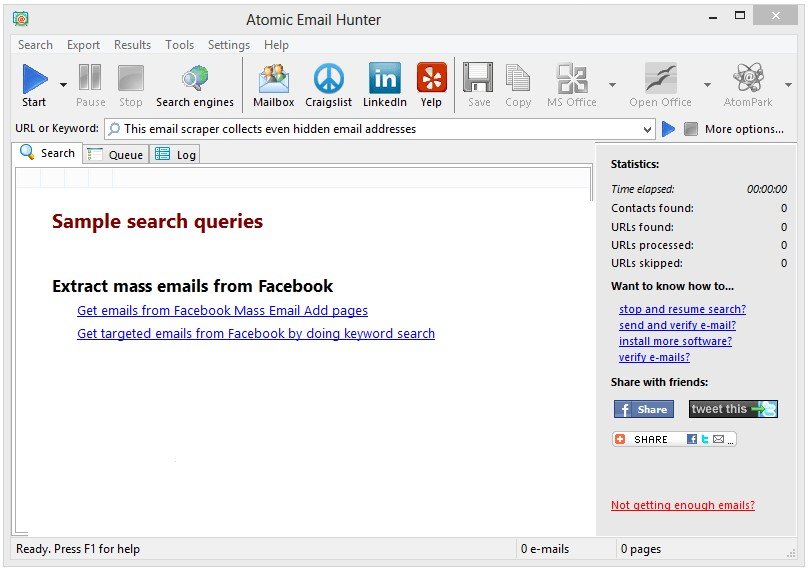Click 'Not getting enough emails?' red link

683,505
